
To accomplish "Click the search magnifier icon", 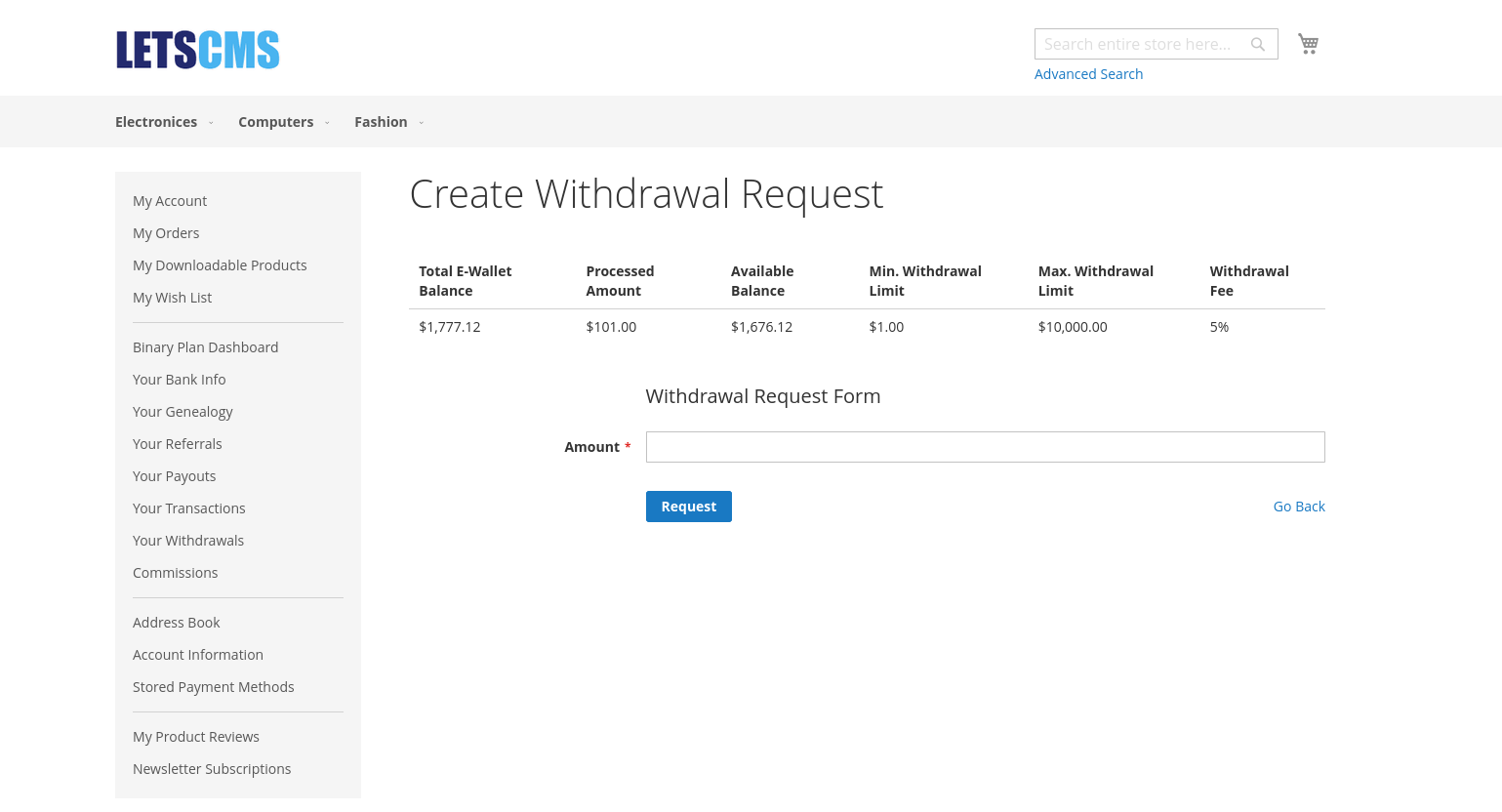I will [x=1258, y=44].
